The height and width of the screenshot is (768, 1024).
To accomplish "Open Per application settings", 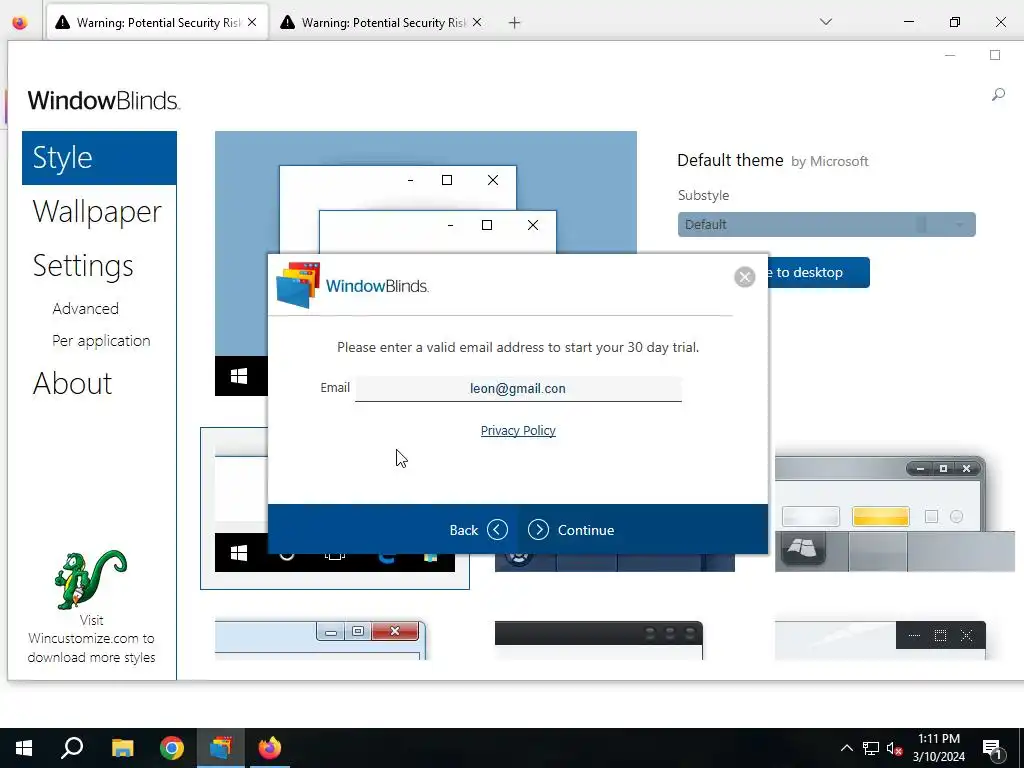I will click(x=101, y=341).
